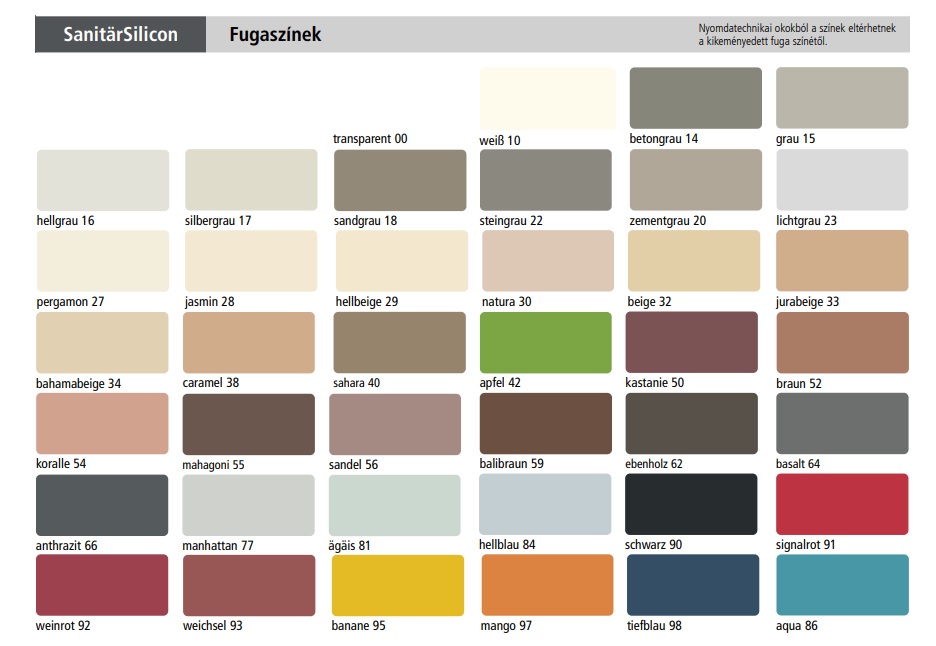Pick the mahagoni 55 swatch
The width and height of the screenshot is (936, 646).
[248, 424]
